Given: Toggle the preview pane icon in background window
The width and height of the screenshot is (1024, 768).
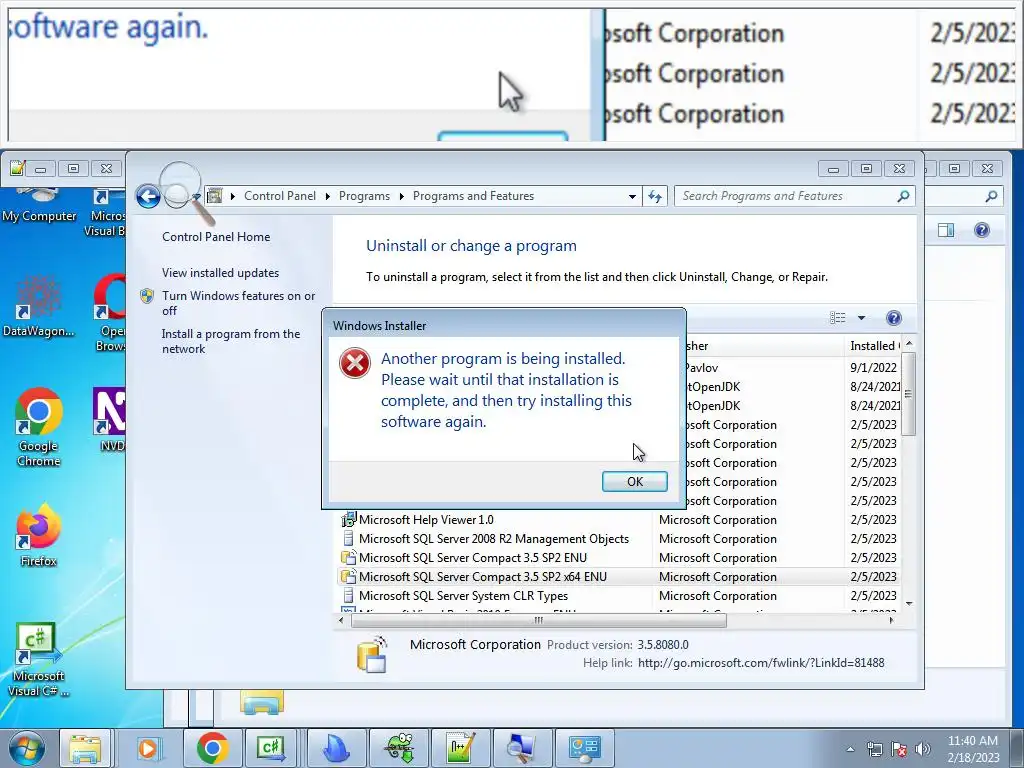Looking at the screenshot, I should (x=946, y=230).
